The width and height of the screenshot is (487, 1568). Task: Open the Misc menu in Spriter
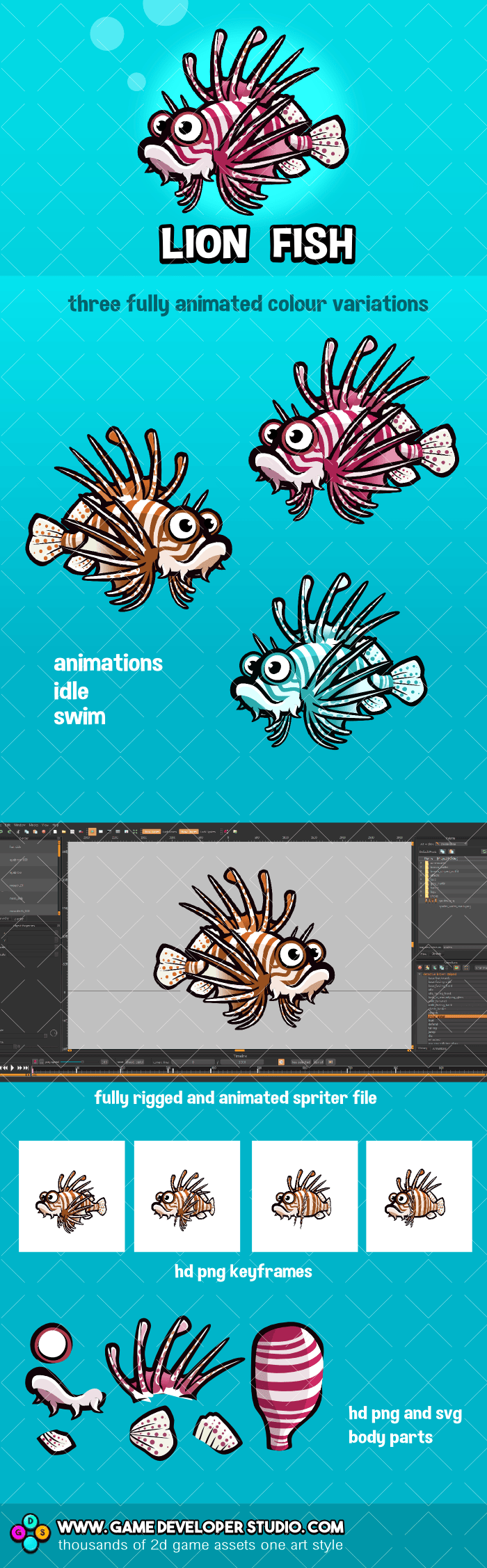click(x=33, y=825)
